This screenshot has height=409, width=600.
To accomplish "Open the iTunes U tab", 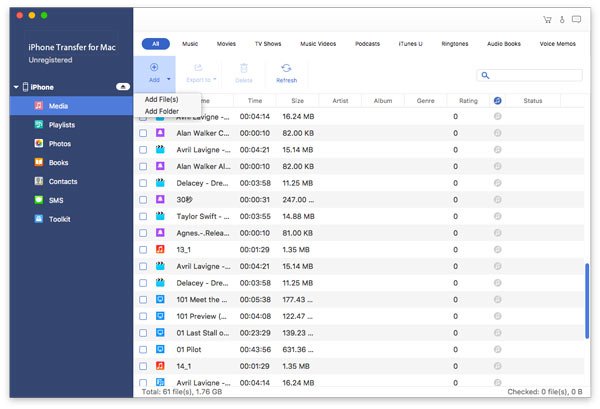I will coord(411,44).
